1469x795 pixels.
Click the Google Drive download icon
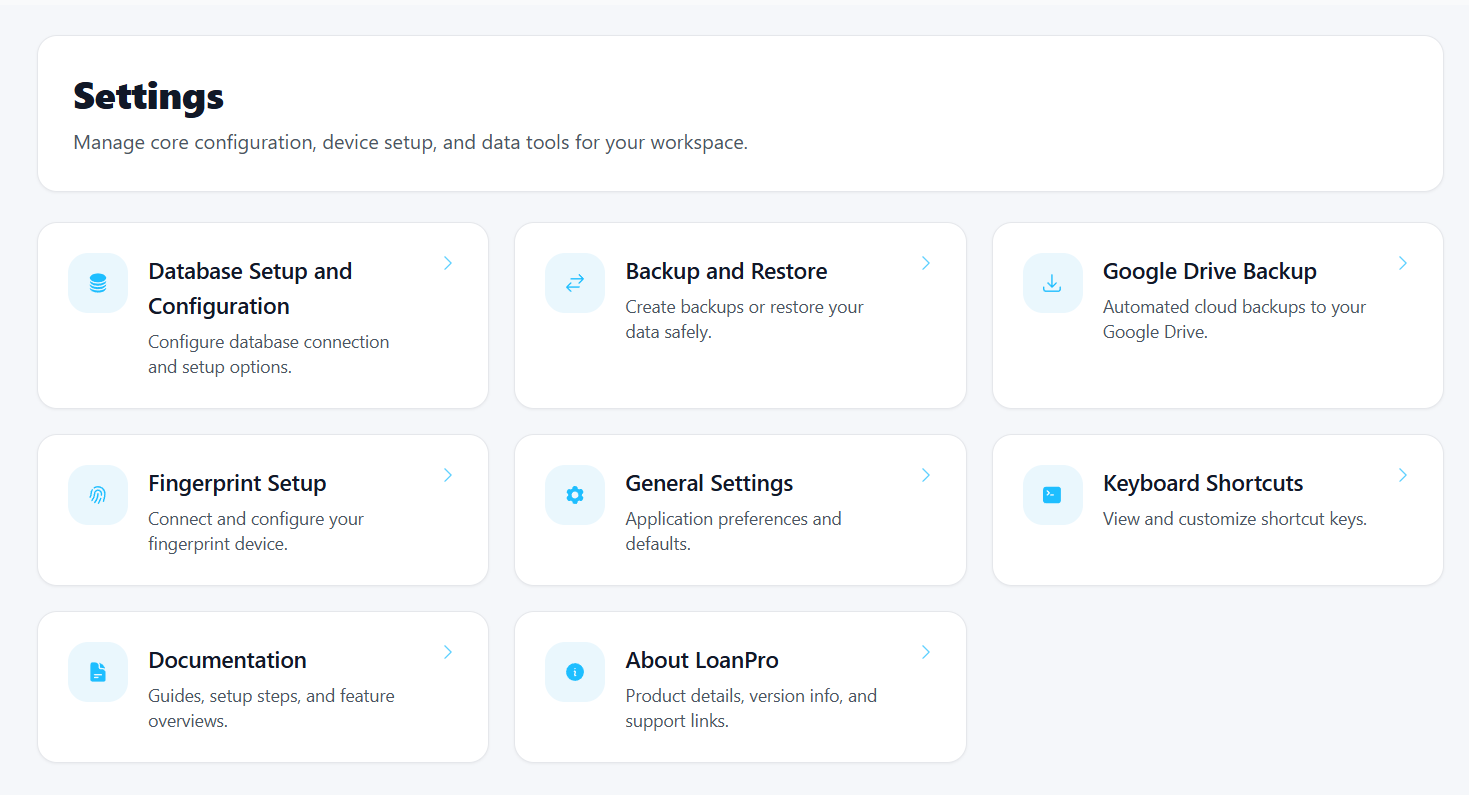tap(1052, 283)
